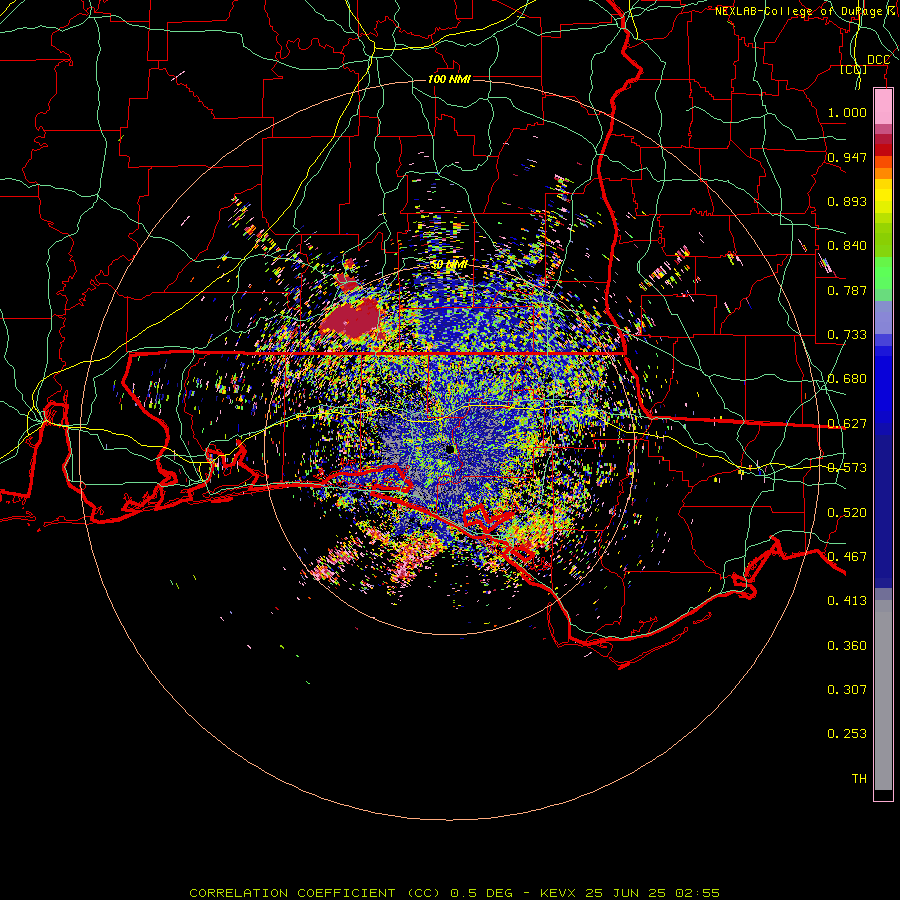Click the 0.787 legend value

847,290
